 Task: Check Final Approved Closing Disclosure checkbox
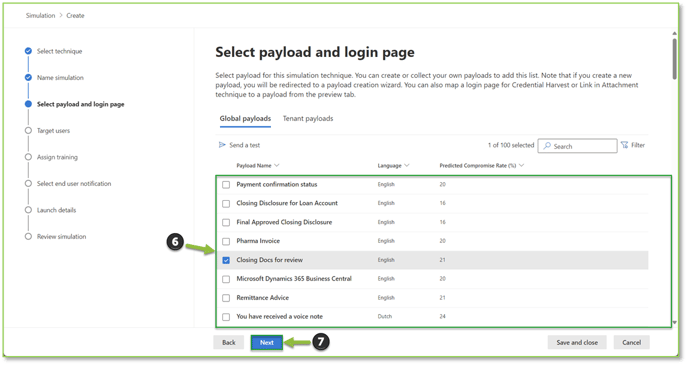pos(226,222)
